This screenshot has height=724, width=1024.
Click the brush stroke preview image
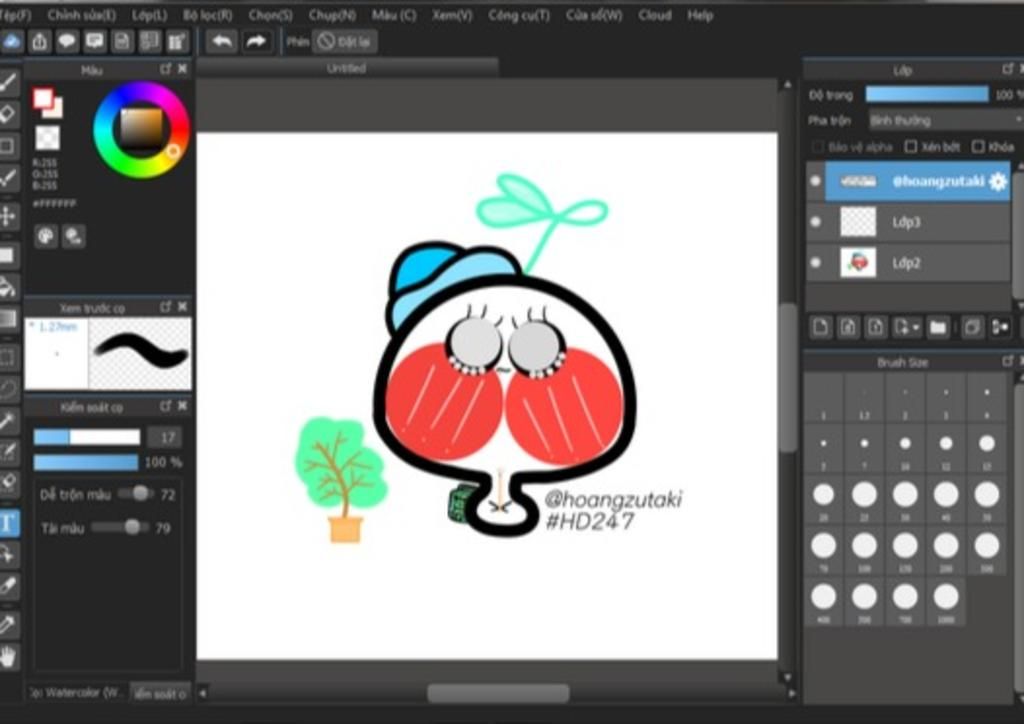click(140, 353)
